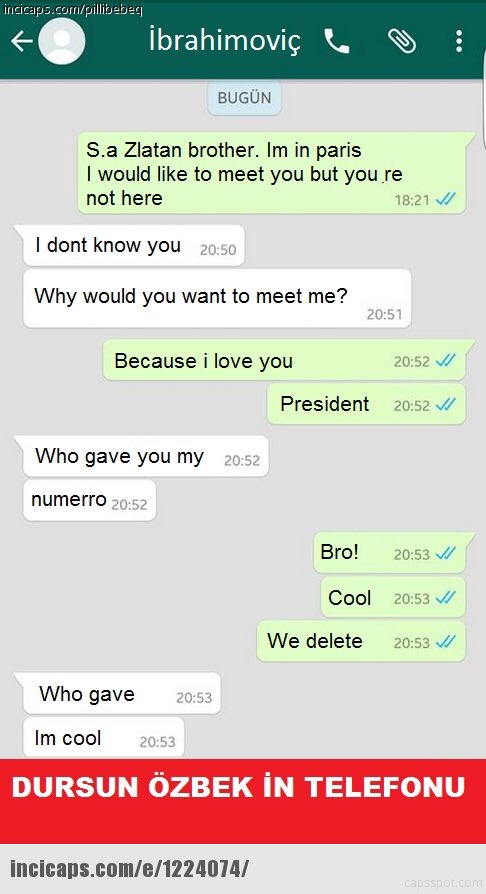Tap the 'numerro' message bubble

coord(90,500)
